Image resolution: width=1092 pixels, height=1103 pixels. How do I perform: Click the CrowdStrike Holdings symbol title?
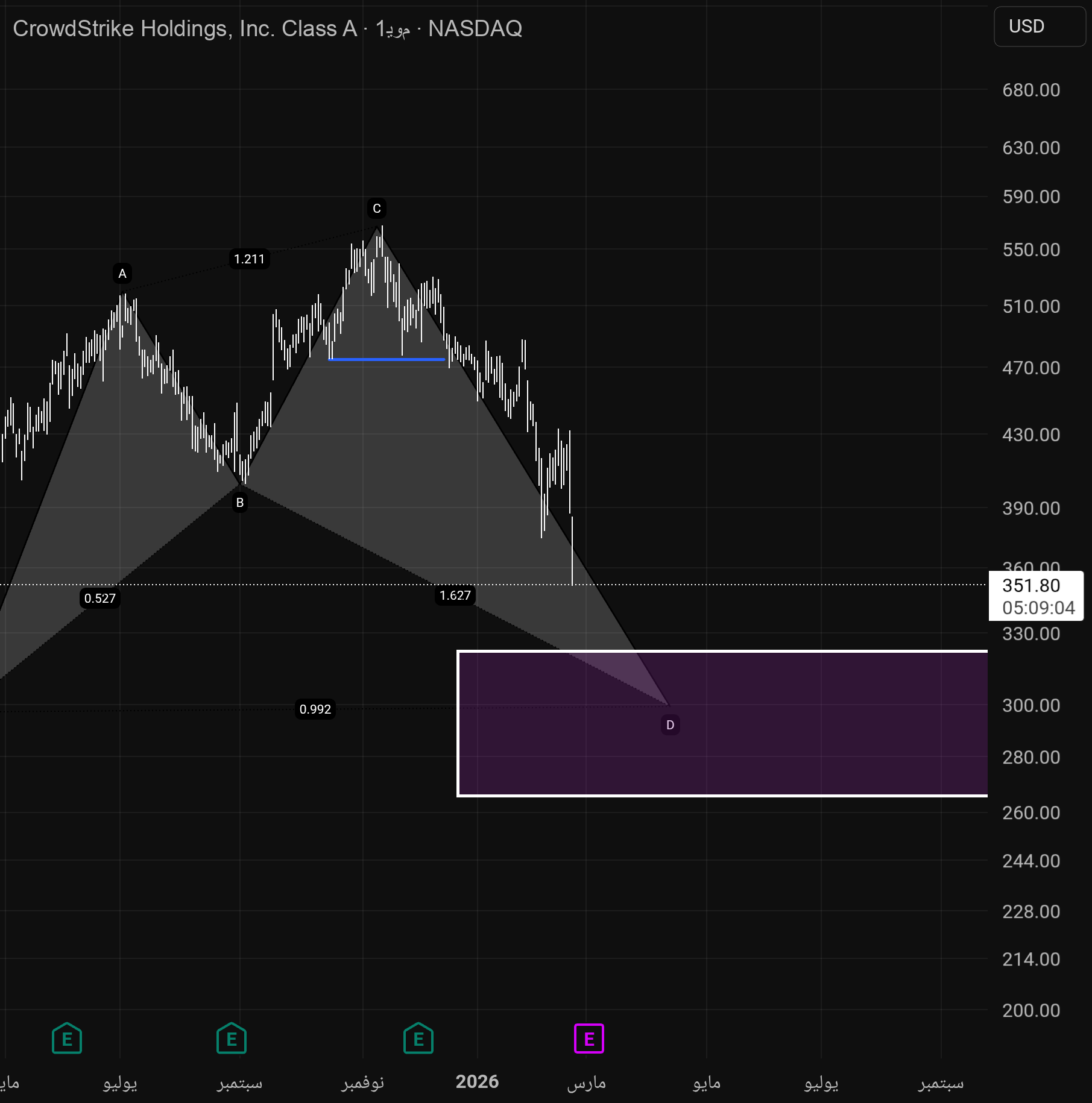tap(185, 28)
